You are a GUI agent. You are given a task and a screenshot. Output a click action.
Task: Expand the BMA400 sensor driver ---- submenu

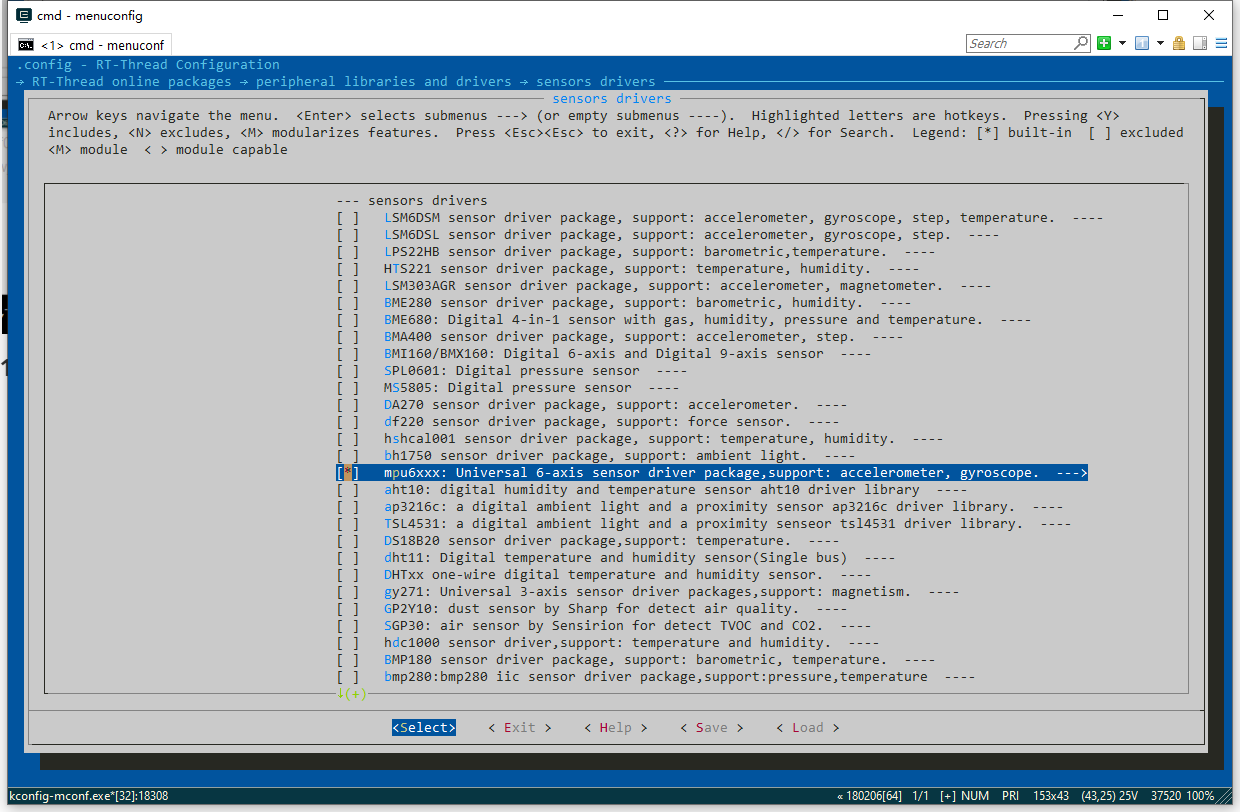click(888, 337)
